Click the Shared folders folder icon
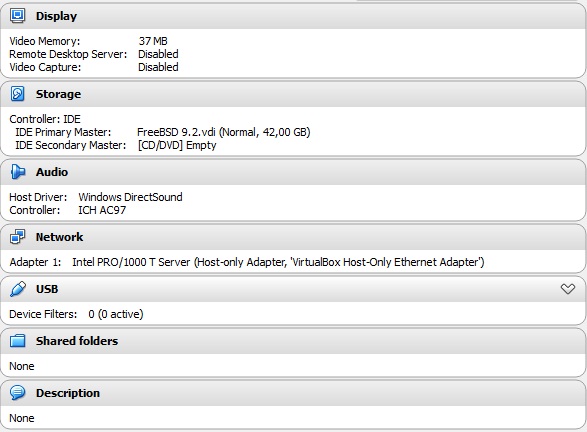 [x=18, y=341]
